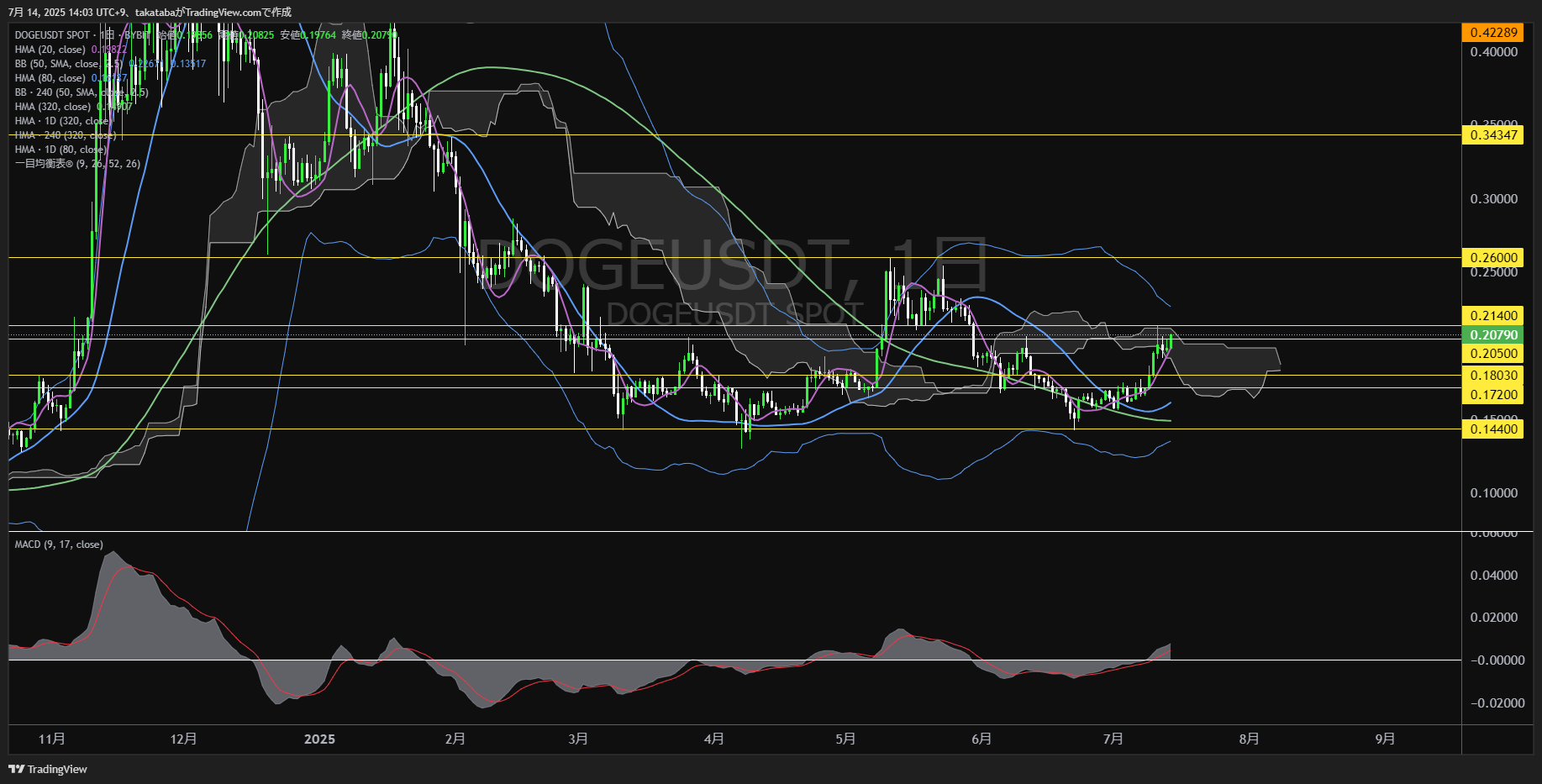Click the header text with date and takataba
This screenshot has width=1542, height=784.
coord(150,13)
